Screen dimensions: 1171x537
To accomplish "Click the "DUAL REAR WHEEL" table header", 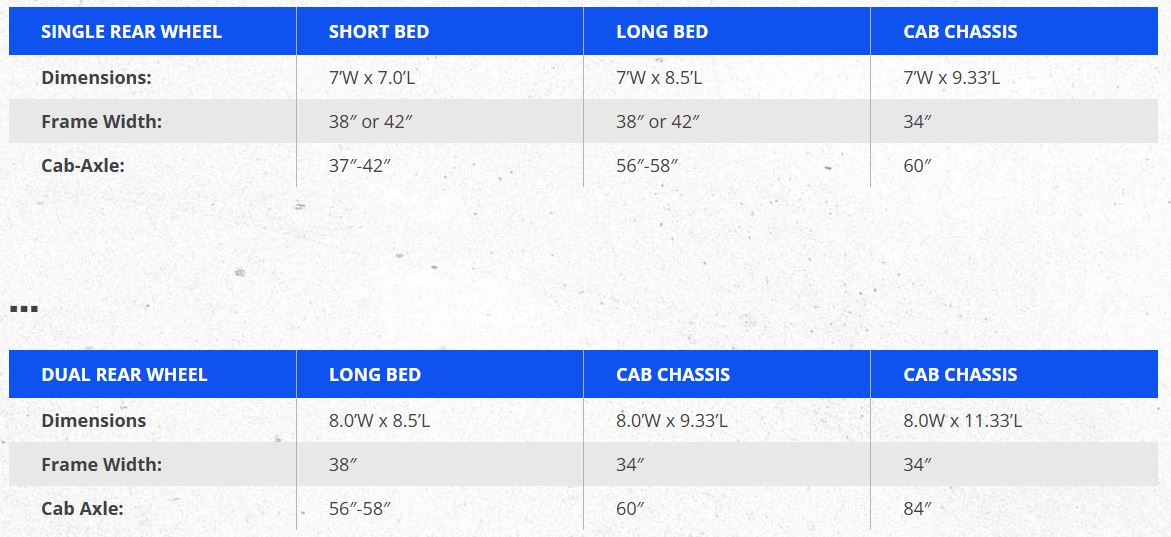I will tap(124, 374).
